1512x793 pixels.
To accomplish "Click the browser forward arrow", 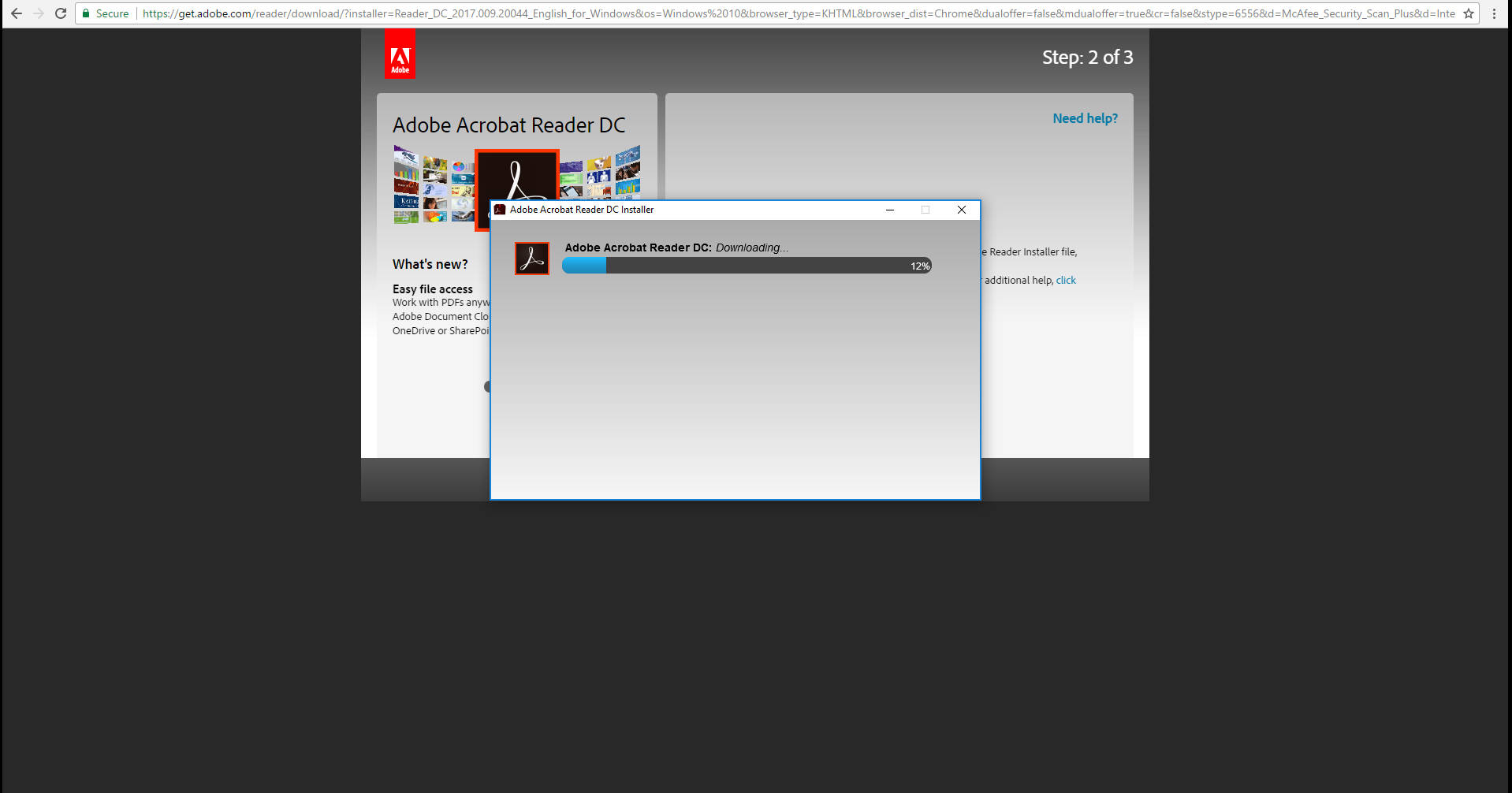I will [x=38, y=13].
